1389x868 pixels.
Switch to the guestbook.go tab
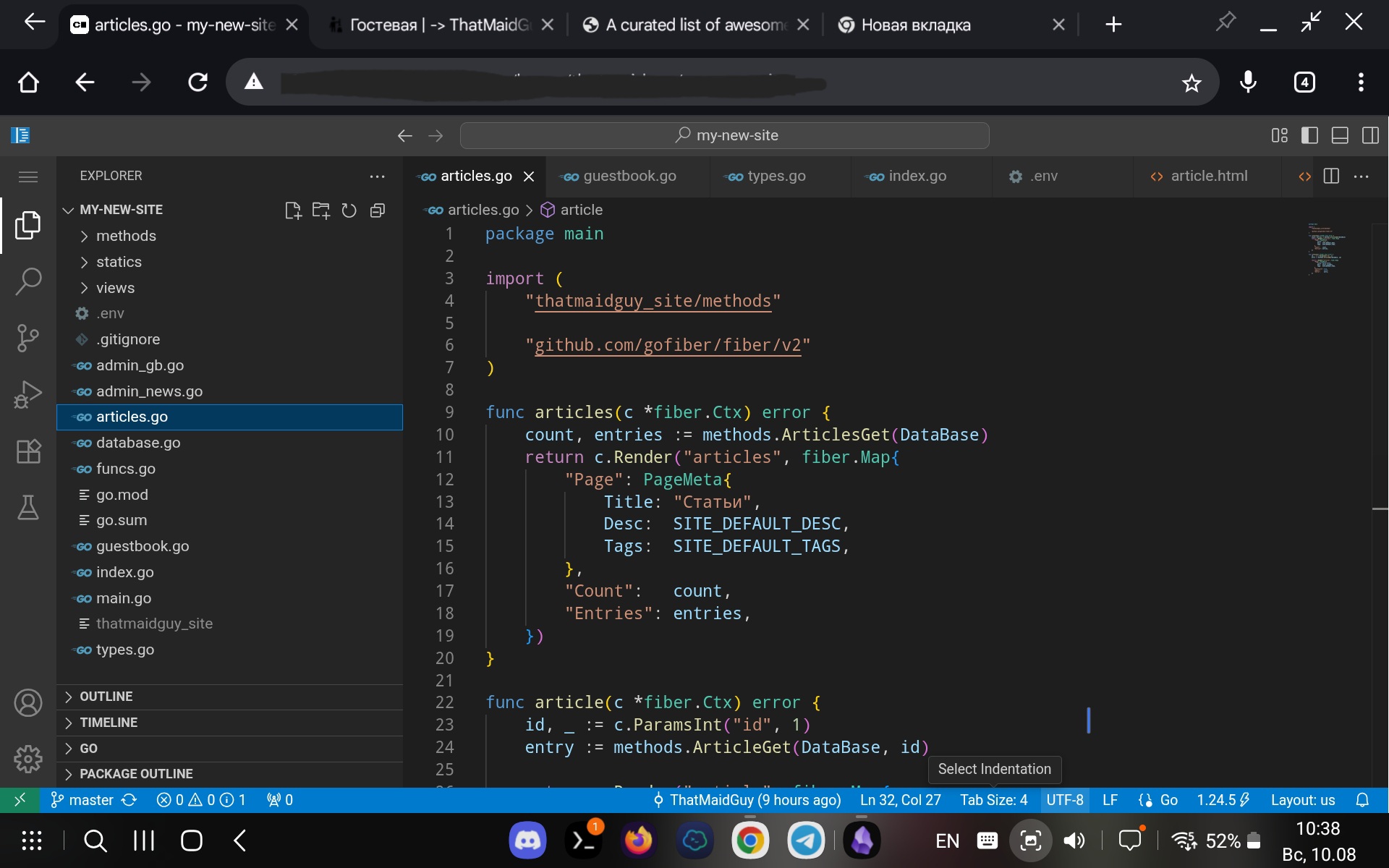point(628,176)
